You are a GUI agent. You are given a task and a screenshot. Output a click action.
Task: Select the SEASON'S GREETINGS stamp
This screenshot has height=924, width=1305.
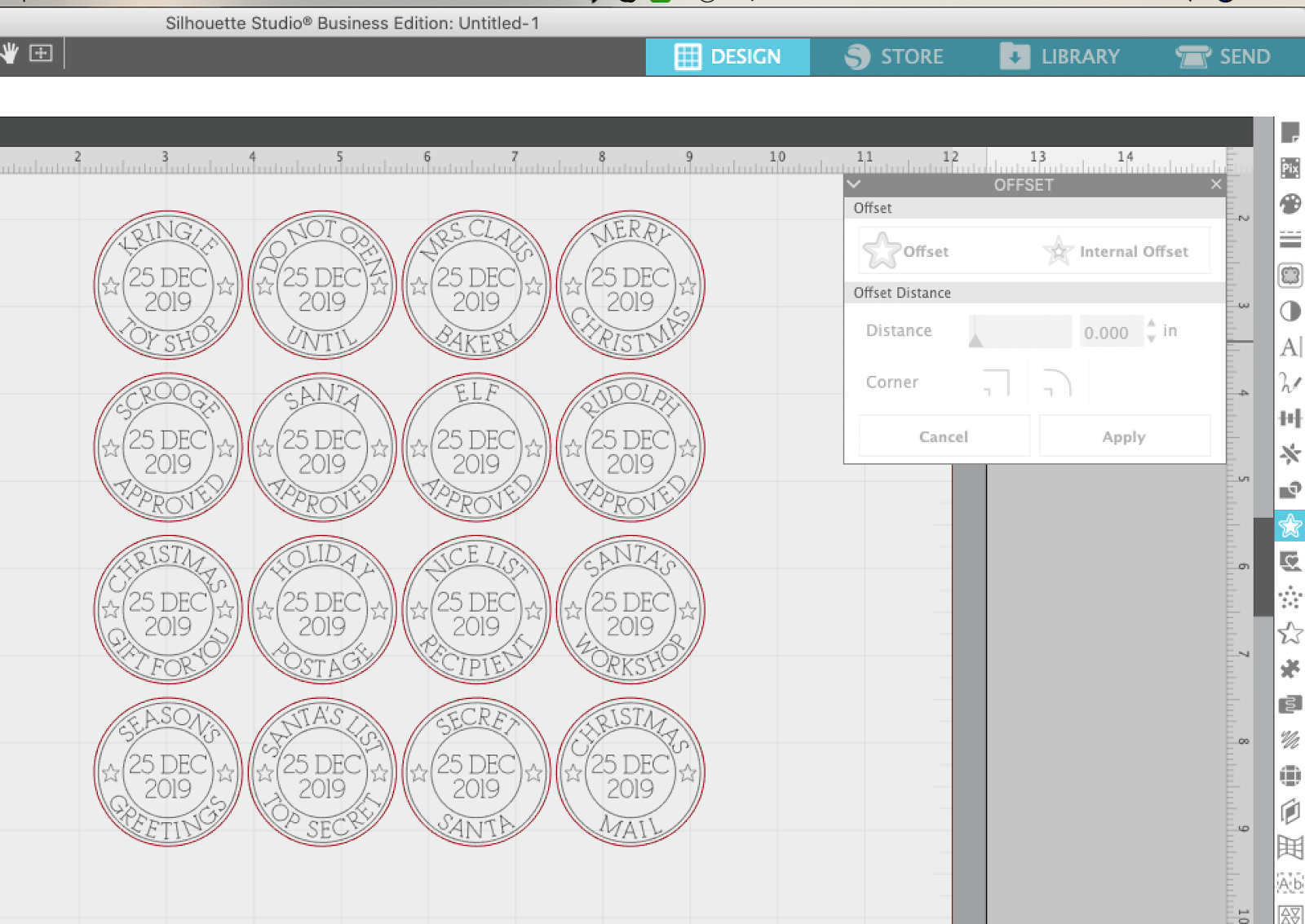click(168, 772)
